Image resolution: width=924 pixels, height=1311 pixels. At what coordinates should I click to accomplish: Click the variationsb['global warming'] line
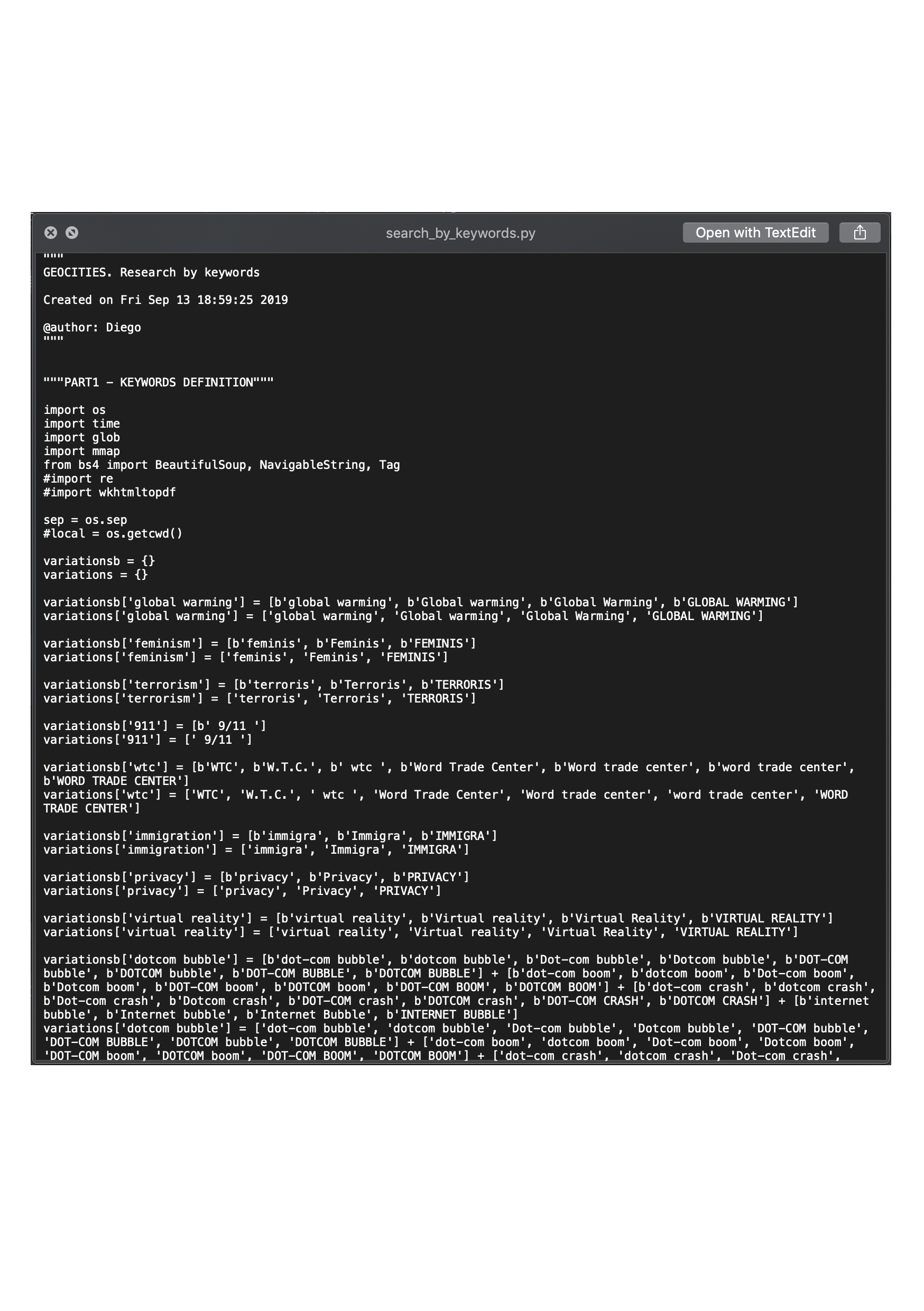pos(421,603)
